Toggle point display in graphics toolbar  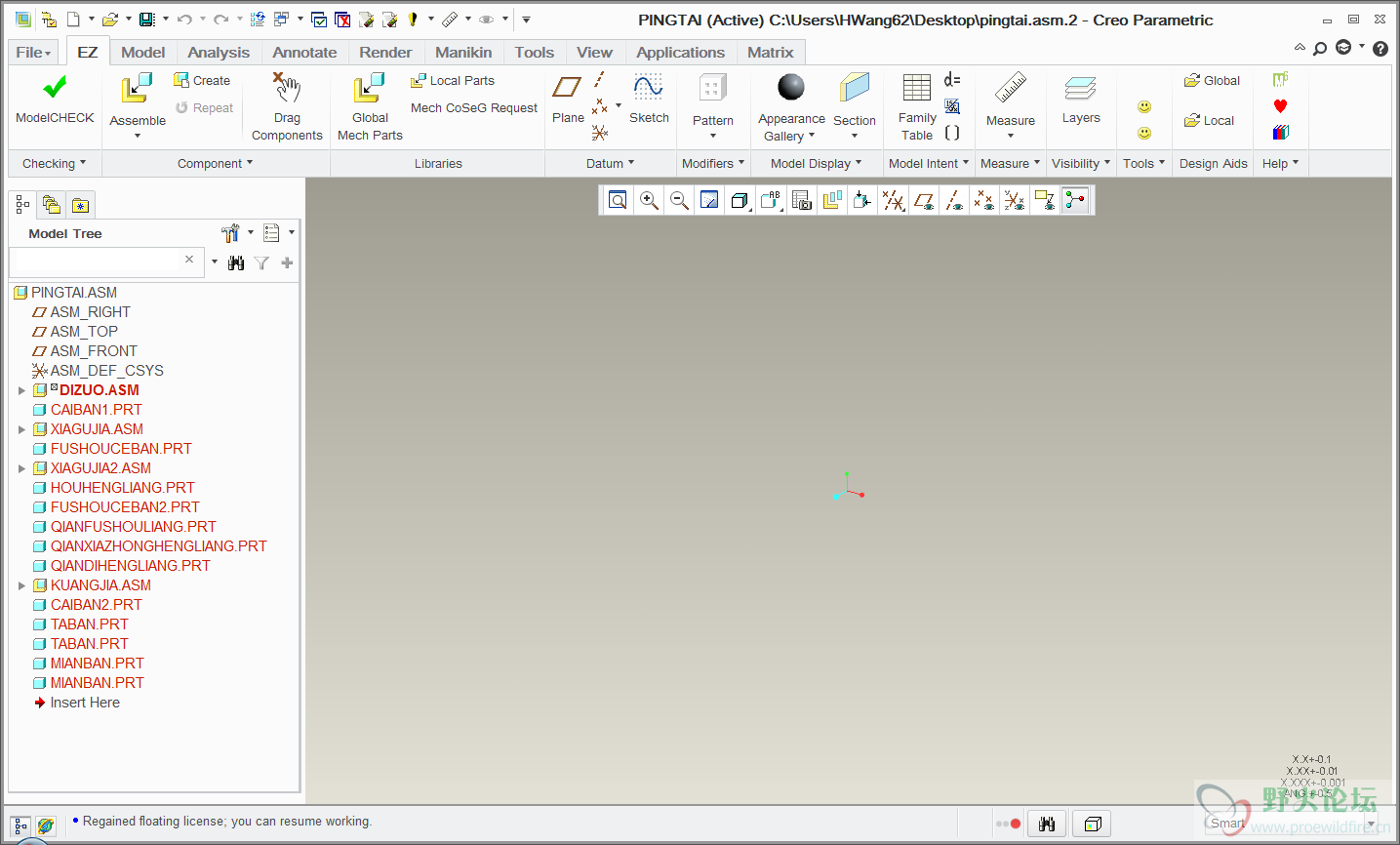point(983,200)
